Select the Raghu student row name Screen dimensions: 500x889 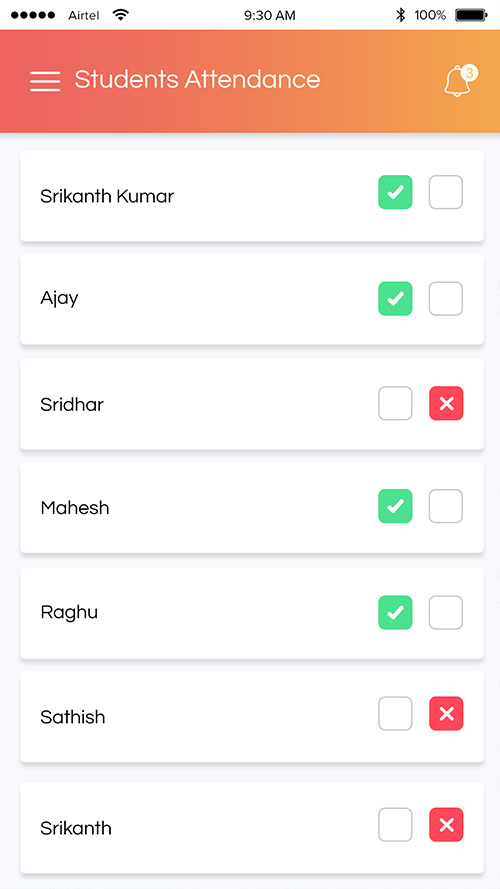click(x=69, y=613)
